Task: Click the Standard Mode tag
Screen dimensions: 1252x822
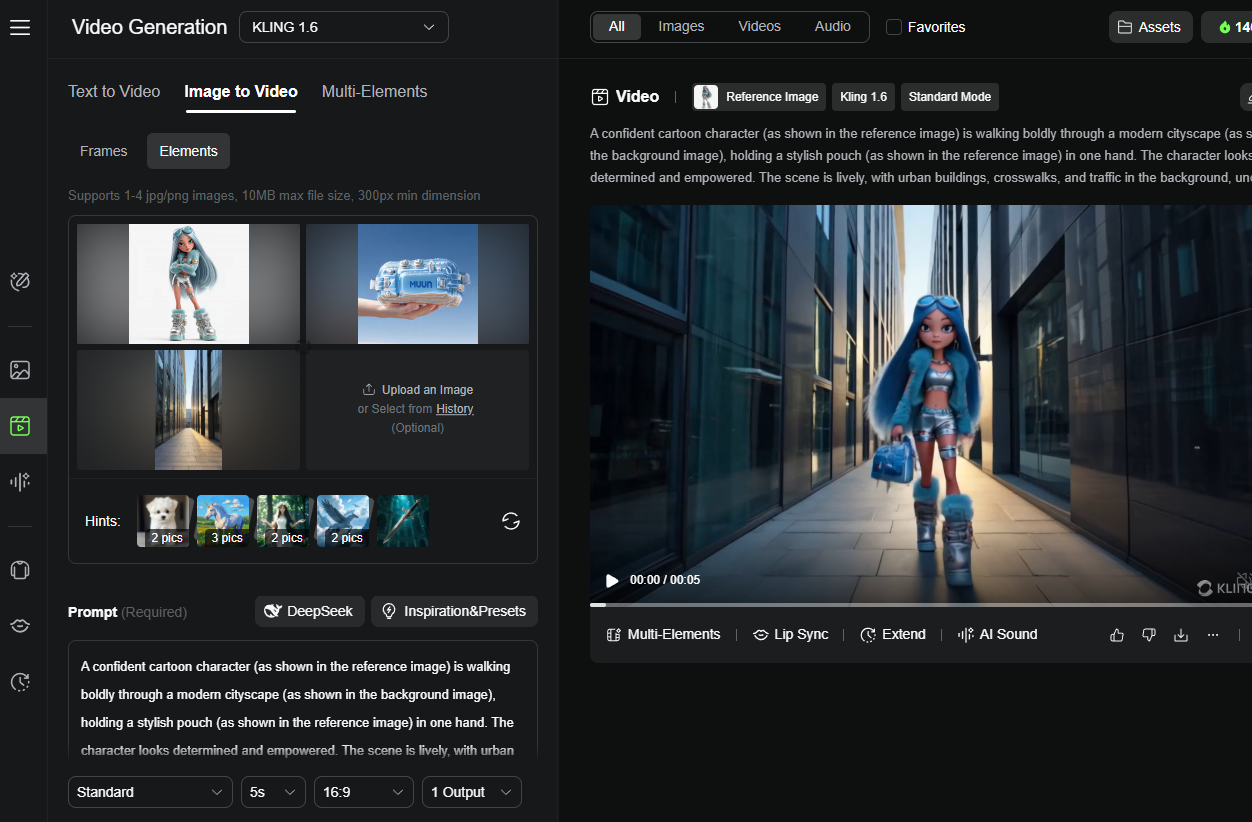Action: click(950, 97)
